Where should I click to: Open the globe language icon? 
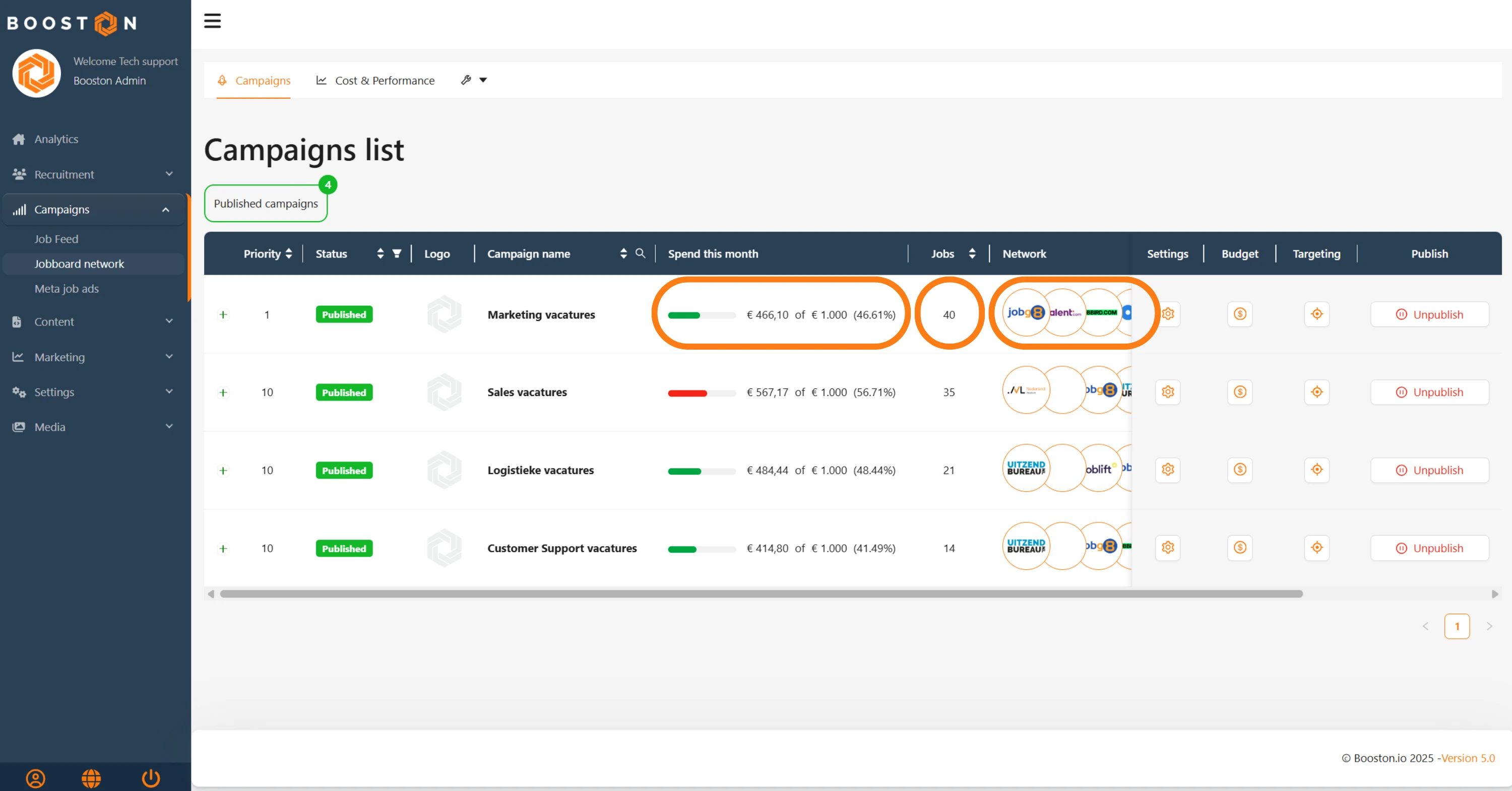pyautogui.click(x=91, y=778)
